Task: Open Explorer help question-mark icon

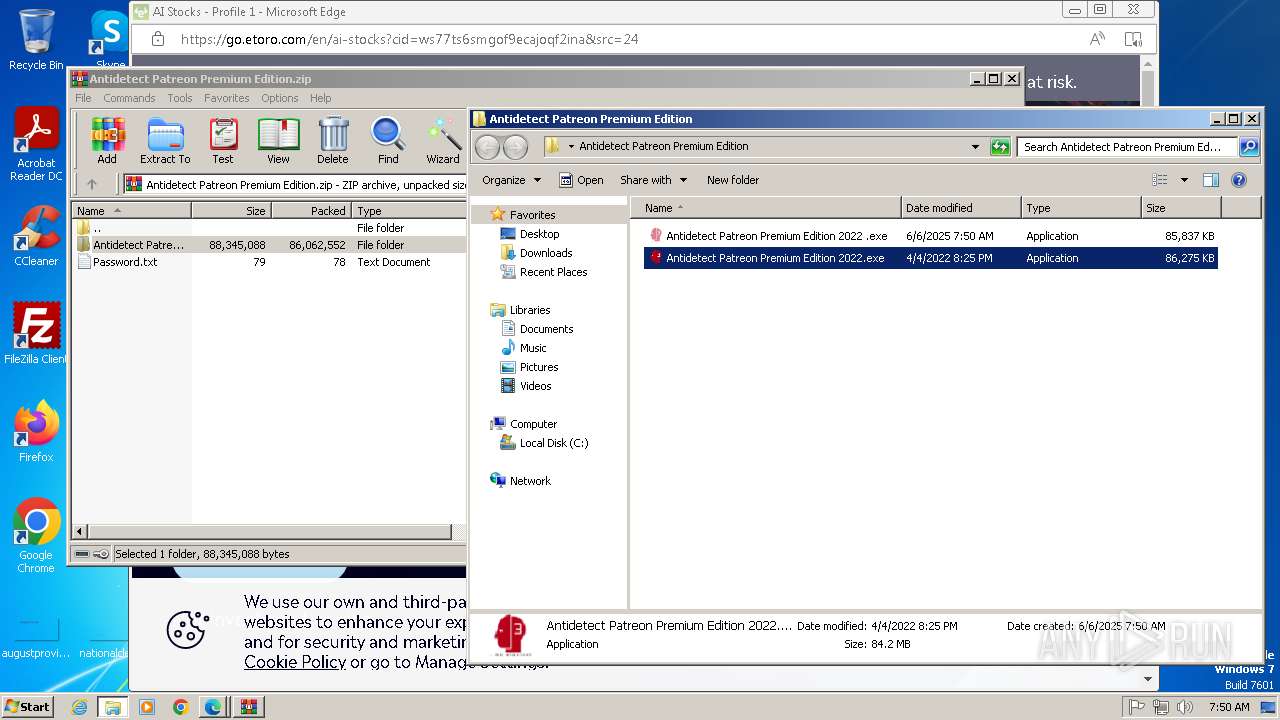Action: point(1239,180)
